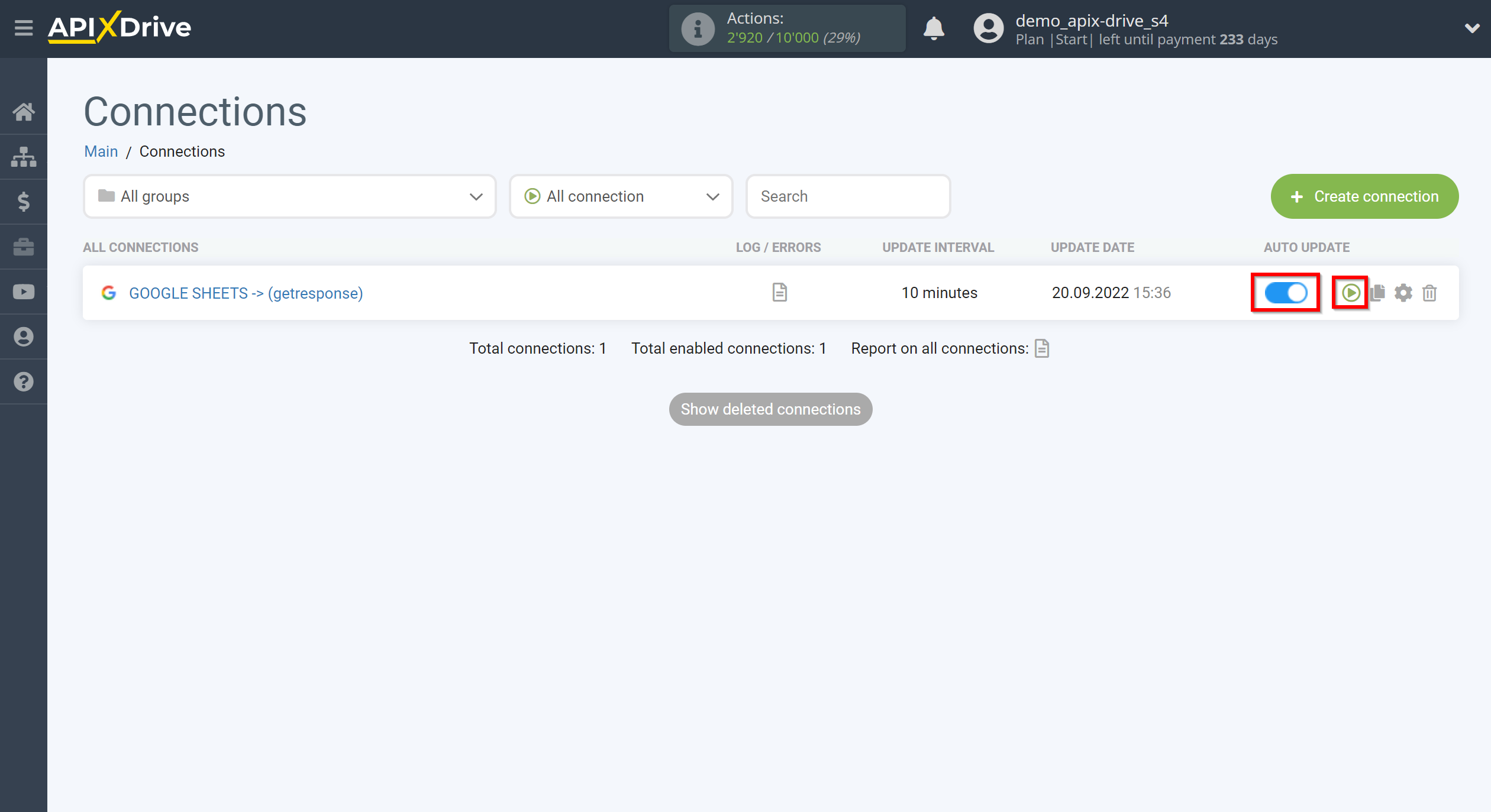Click the Main breadcrumb navigation link
This screenshot has width=1491, height=812.
101,151
